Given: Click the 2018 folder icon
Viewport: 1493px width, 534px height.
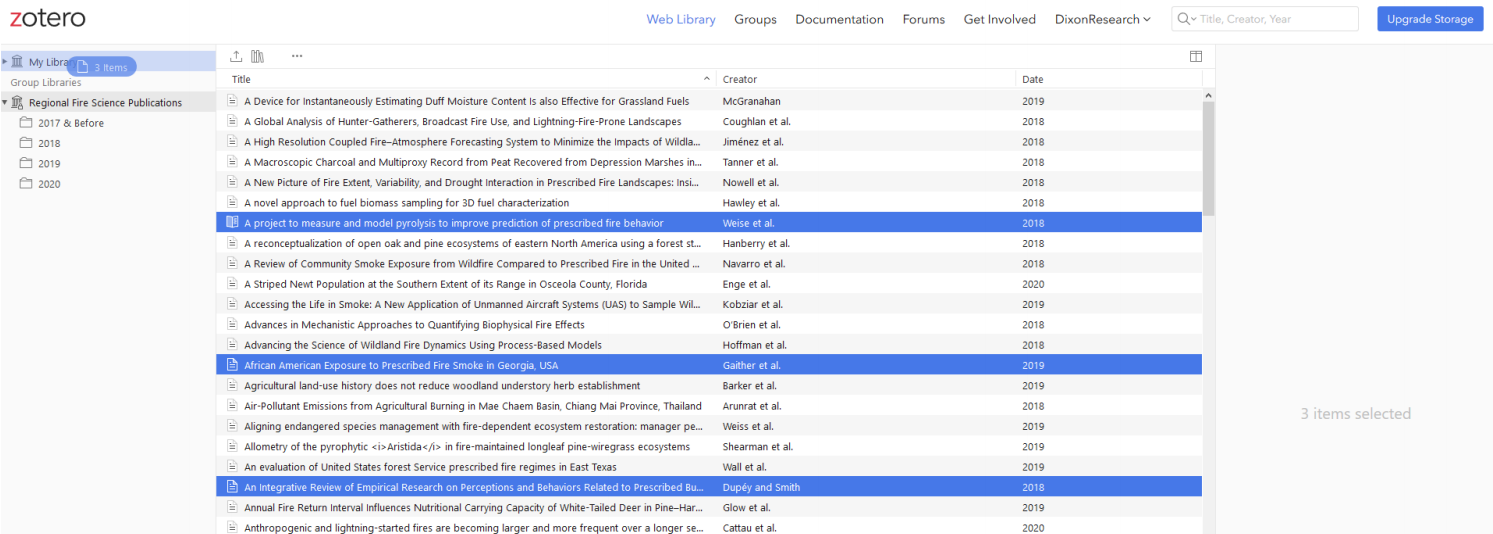Looking at the screenshot, I should [x=26, y=143].
